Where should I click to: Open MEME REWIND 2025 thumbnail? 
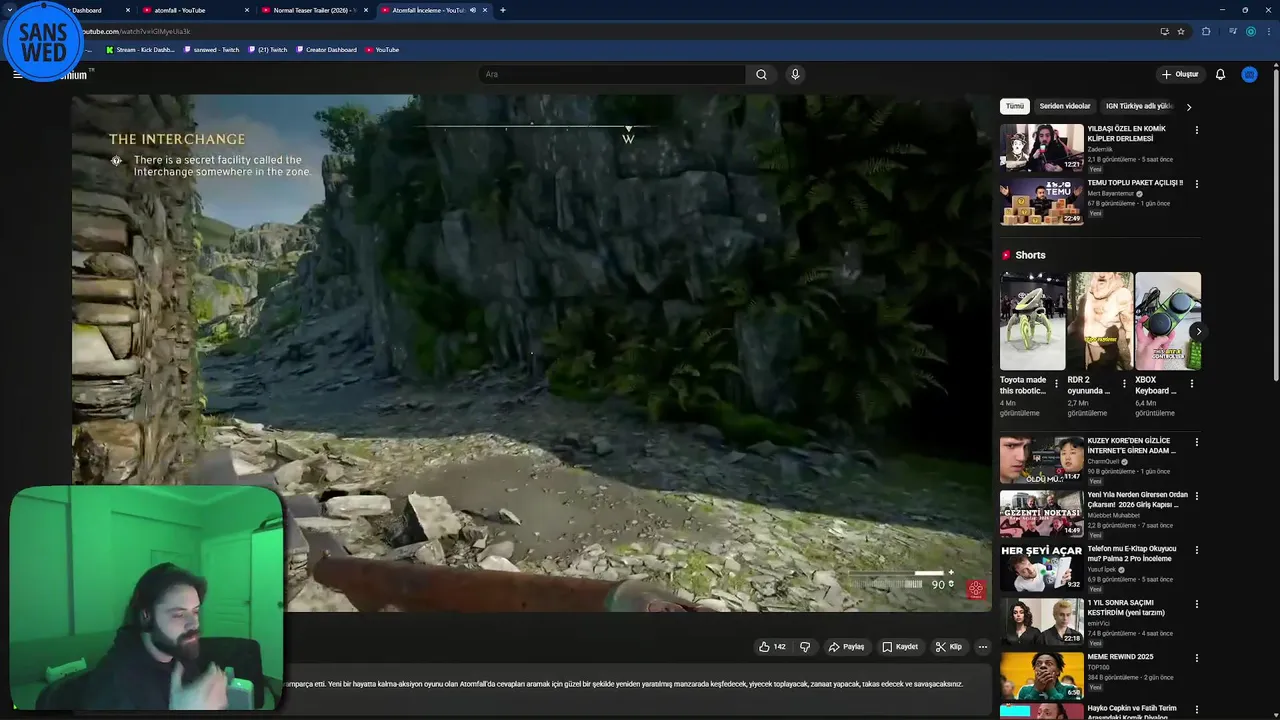pyautogui.click(x=1041, y=676)
